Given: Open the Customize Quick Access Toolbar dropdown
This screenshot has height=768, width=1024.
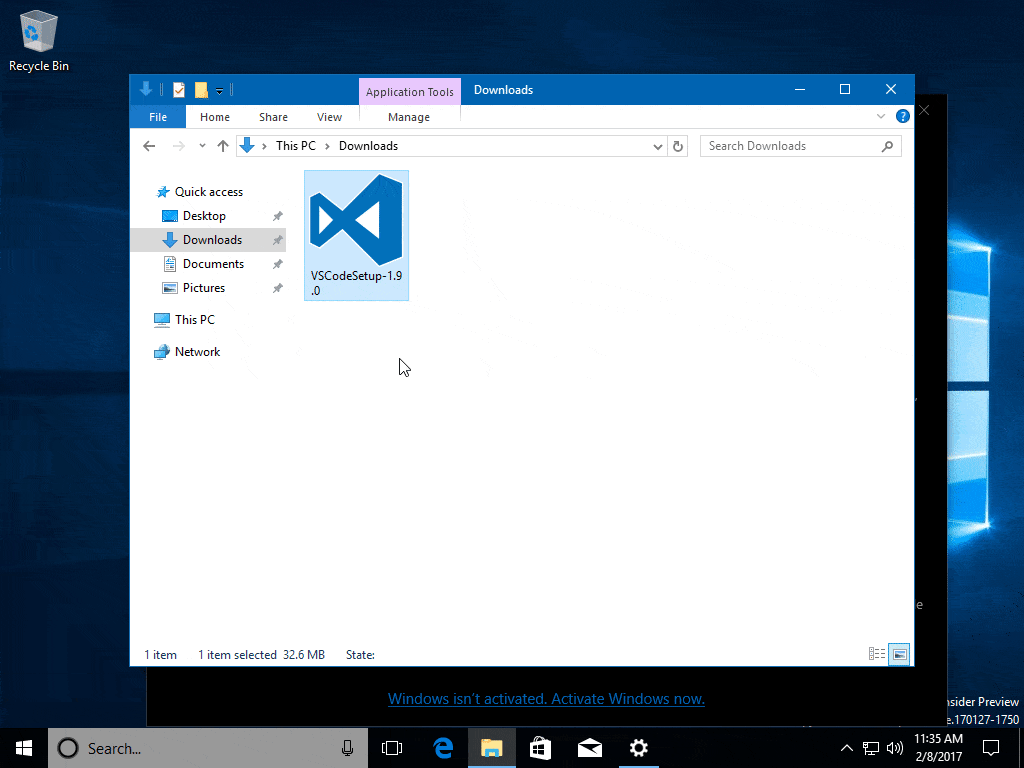Looking at the screenshot, I should 219,89.
